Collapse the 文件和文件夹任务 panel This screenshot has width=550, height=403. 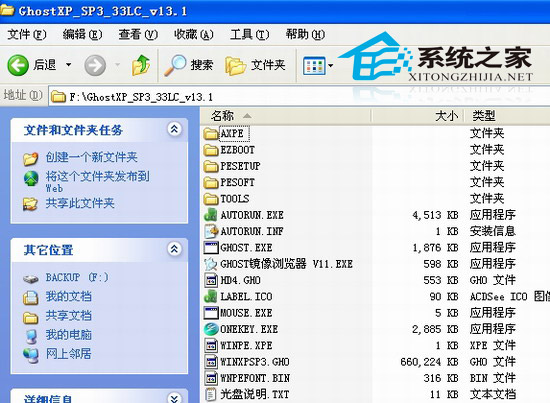174,129
